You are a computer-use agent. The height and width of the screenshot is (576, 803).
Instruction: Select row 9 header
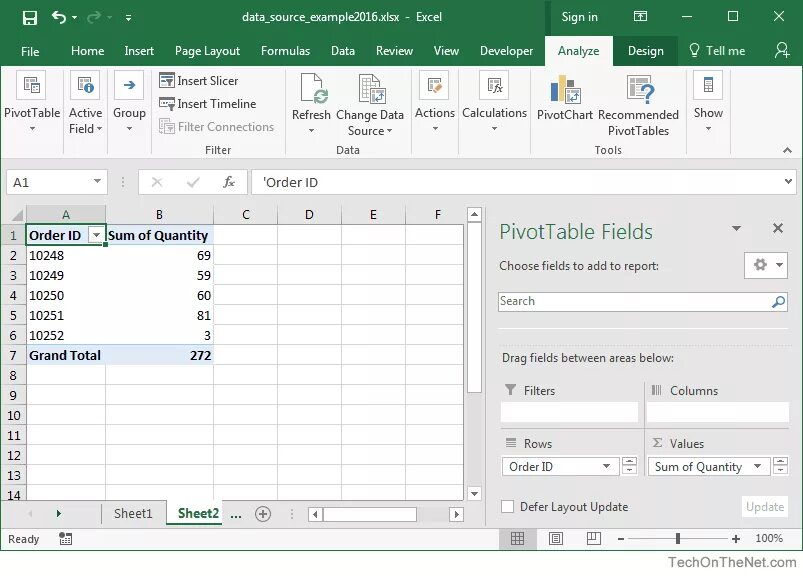[x=13, y=395]
